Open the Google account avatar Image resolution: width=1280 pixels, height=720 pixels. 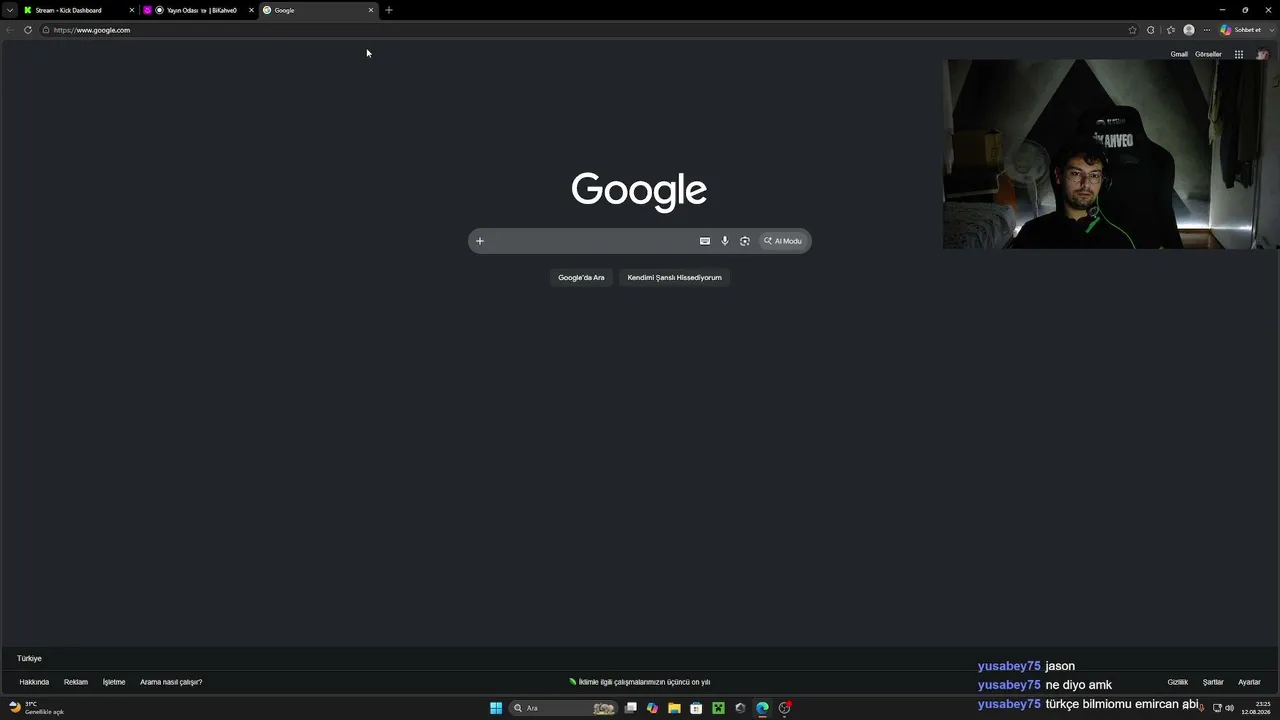(1262, 54)
